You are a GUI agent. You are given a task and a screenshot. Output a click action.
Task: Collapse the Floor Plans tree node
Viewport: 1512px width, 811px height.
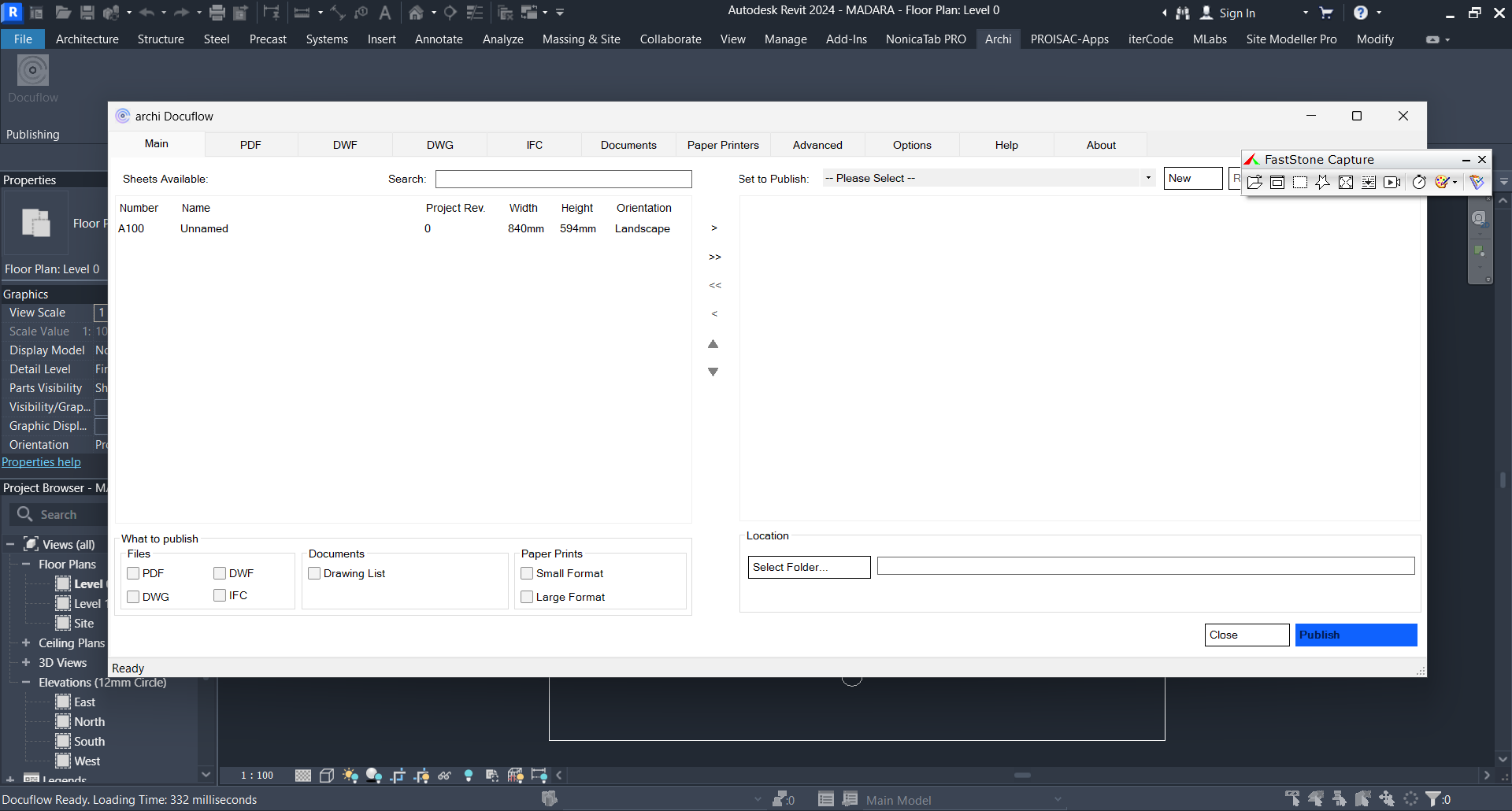(26, 564)
